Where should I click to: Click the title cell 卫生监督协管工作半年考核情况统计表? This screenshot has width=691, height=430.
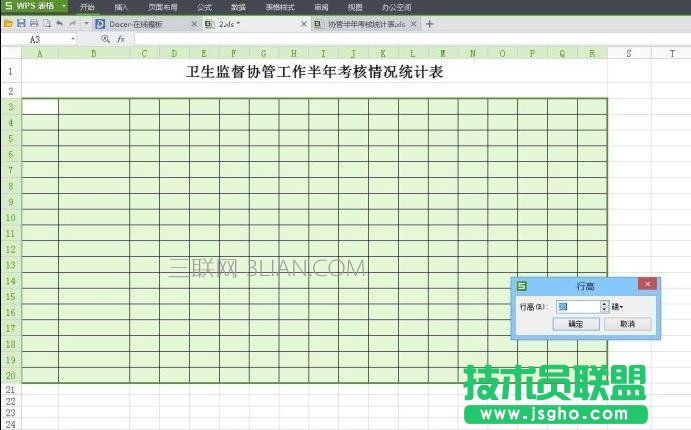coord(314,71)
